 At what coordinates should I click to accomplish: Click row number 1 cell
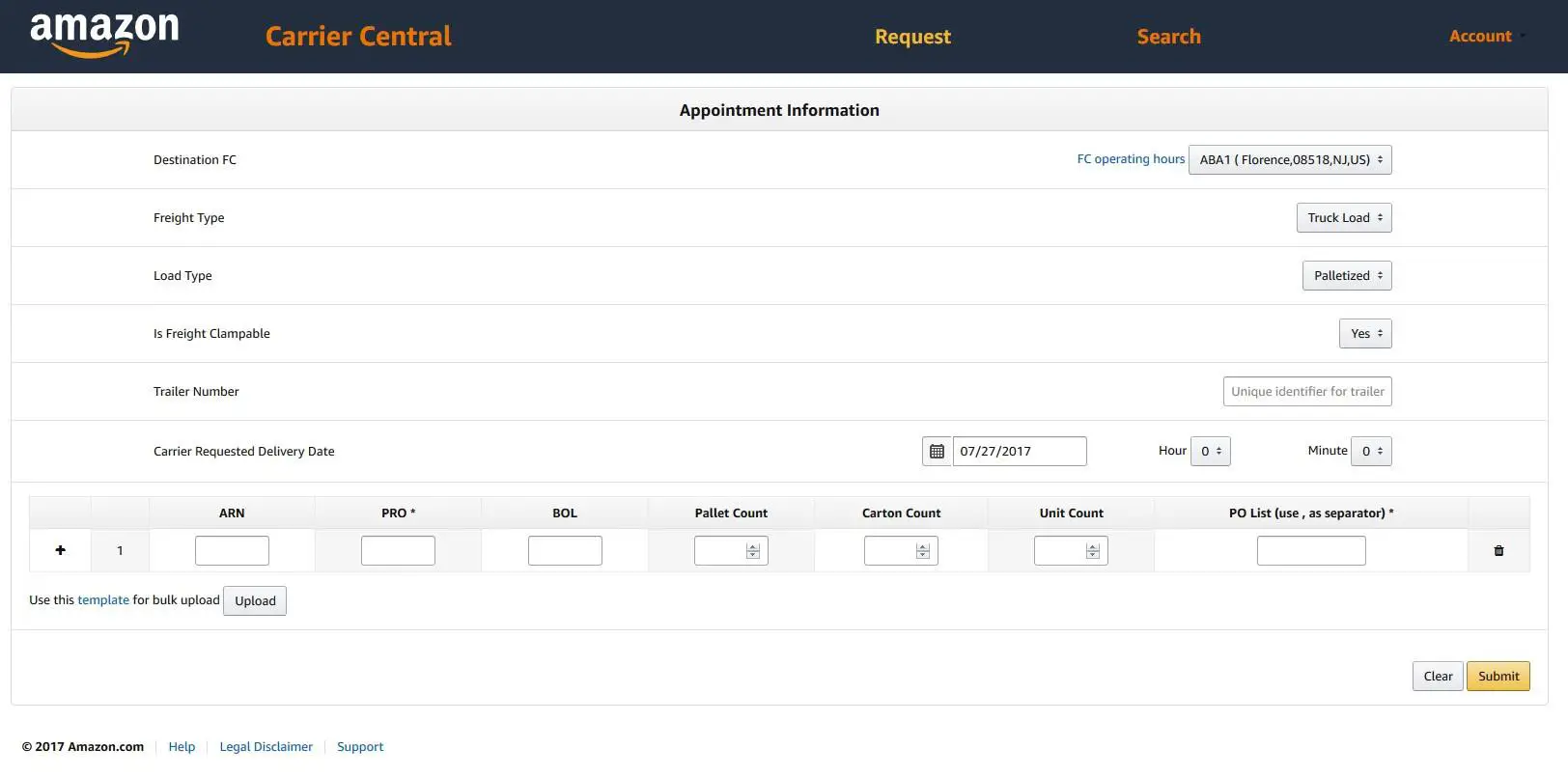tap(120, 550)
